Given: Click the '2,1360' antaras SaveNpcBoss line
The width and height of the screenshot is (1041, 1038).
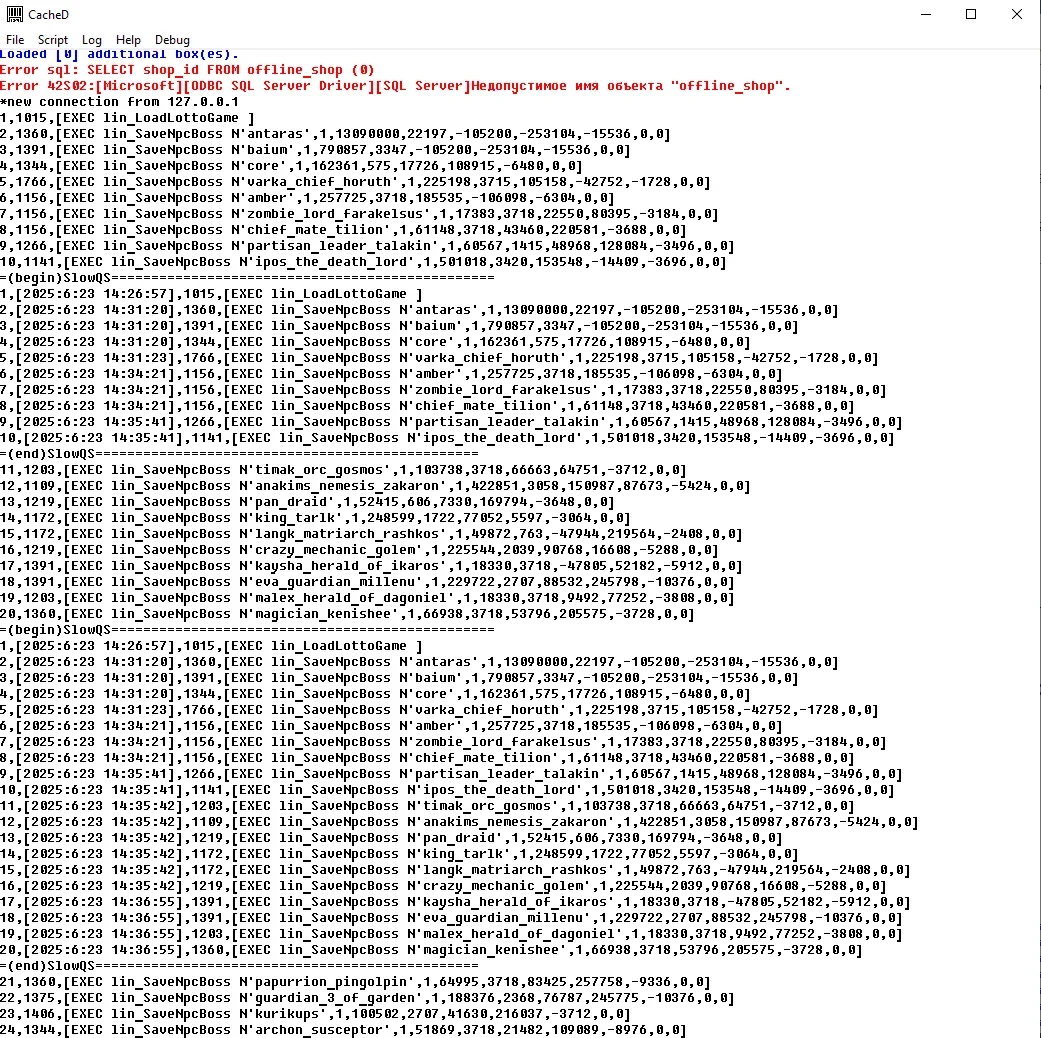Looking at the screenshot, I should (335, 134).
